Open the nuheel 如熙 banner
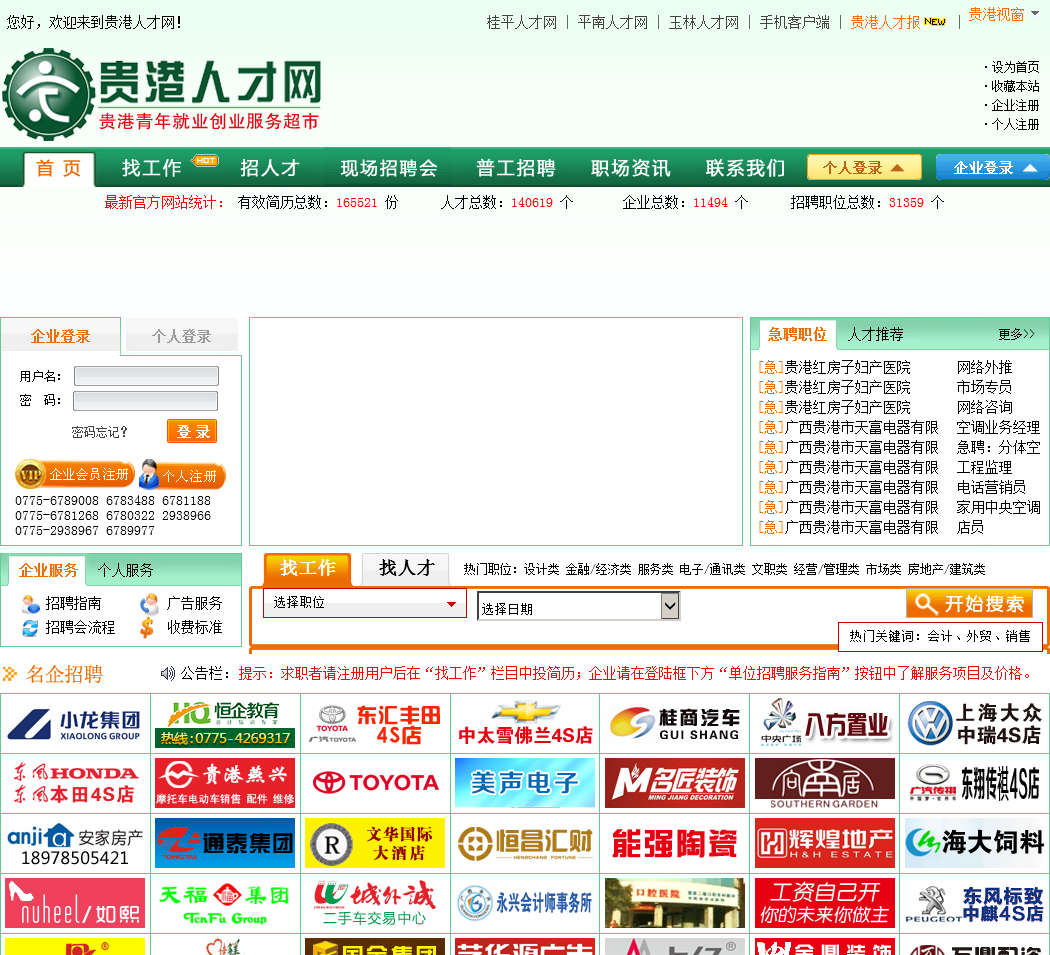Screen dimensions: 1050x955 pyautogui.click(x=75, y=903)
